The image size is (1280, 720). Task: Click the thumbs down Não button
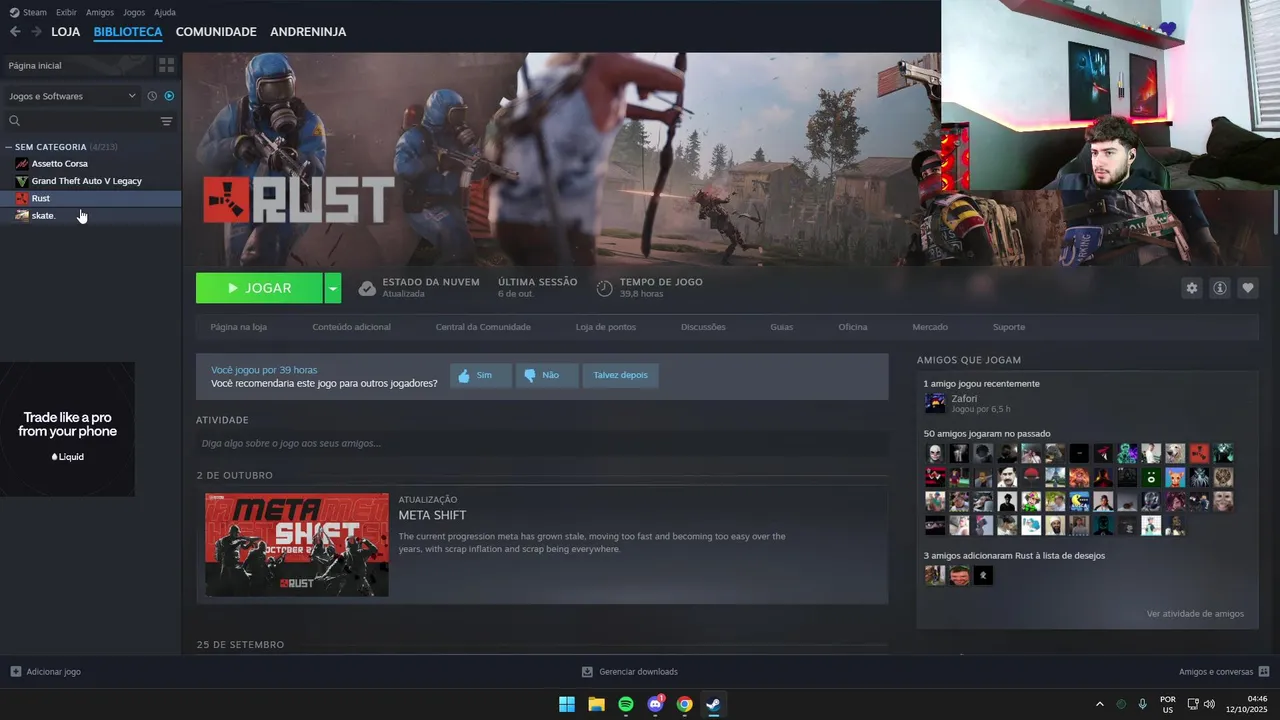547,375
